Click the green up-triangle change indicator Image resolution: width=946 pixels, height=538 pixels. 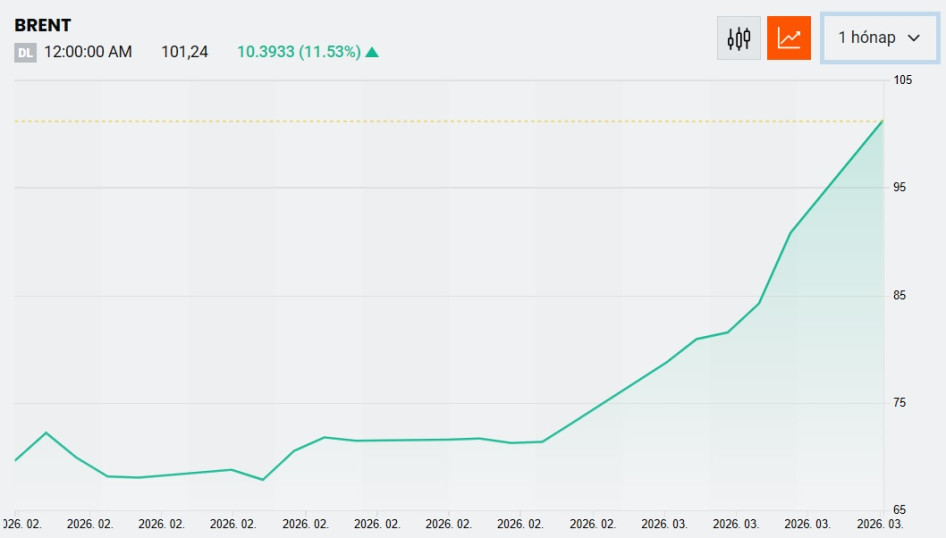[x=372, y=52]
